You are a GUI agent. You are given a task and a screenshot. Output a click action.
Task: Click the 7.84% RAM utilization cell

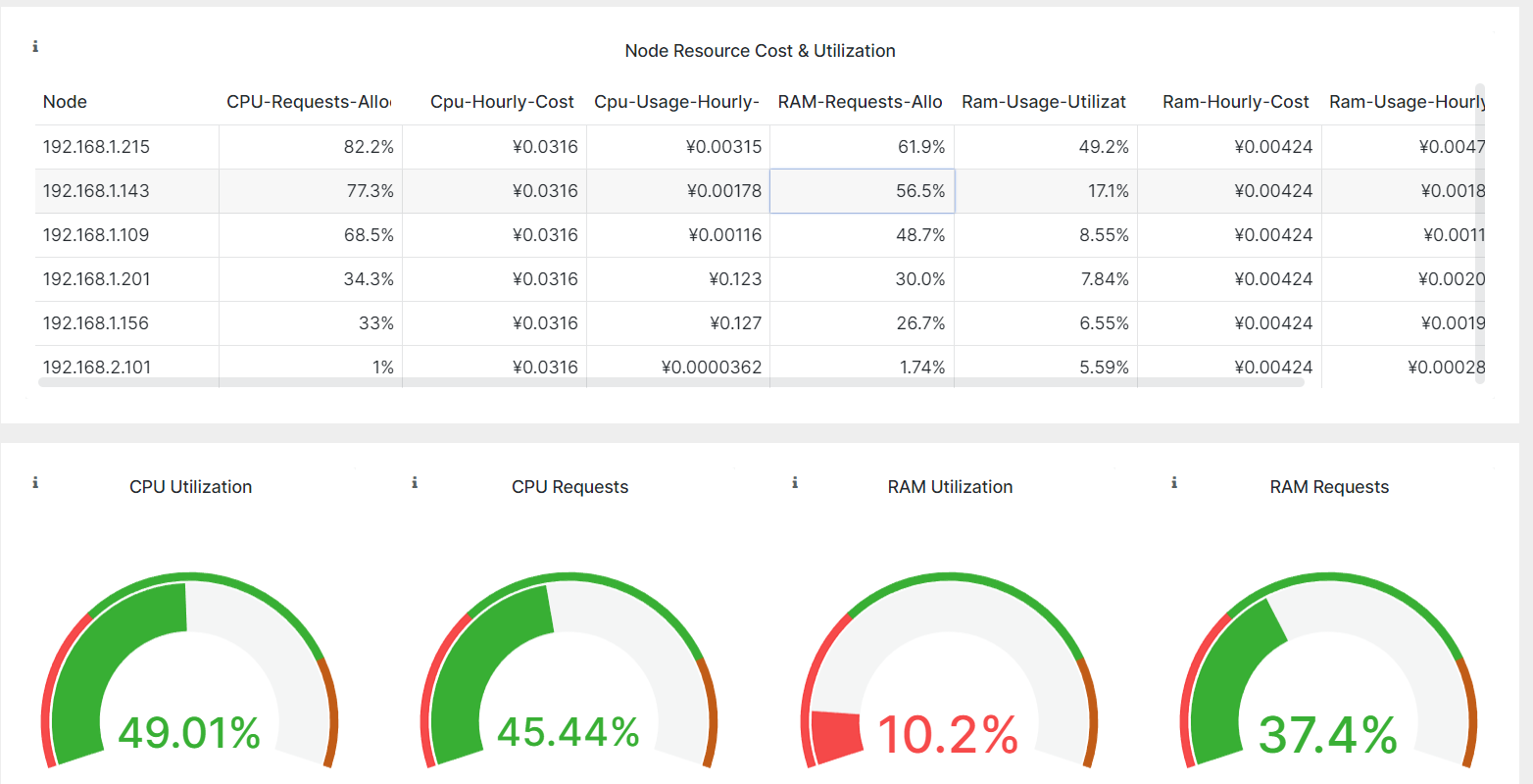point(1046,279)
